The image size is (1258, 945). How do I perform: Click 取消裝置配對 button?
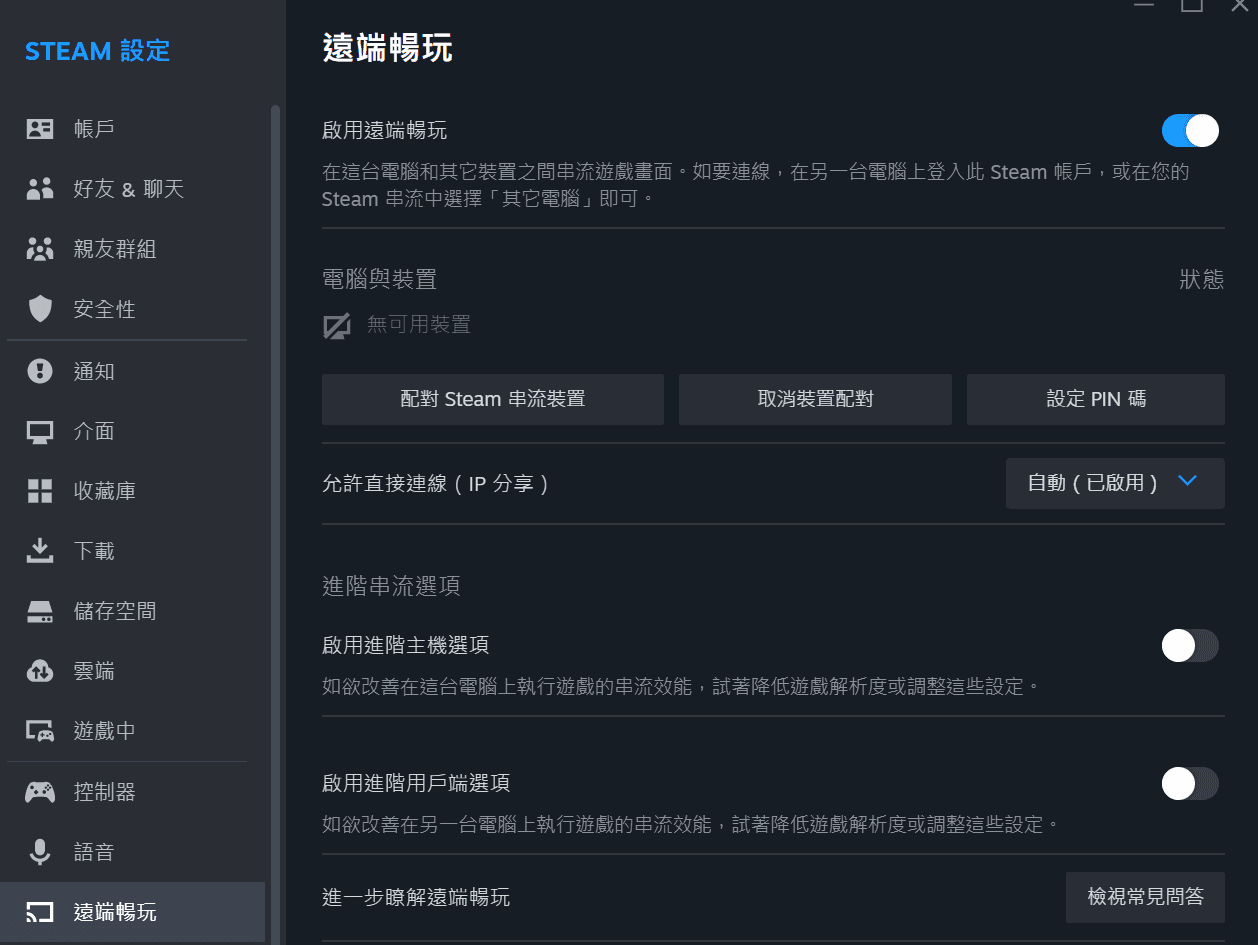pos(815,399)
